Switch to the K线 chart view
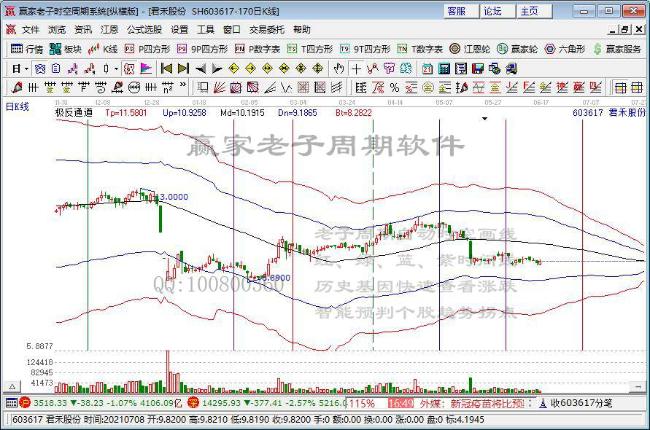 tap(103, 49)
